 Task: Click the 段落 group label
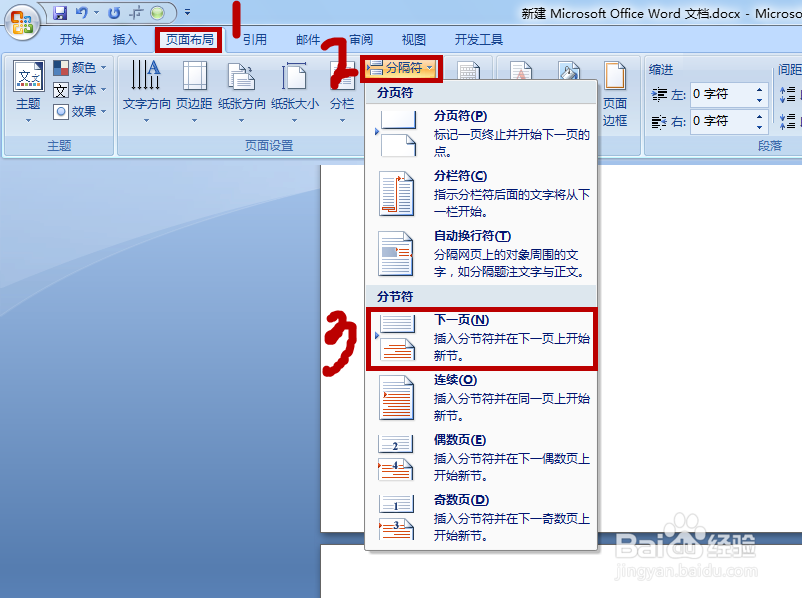(x=770, y=146)
